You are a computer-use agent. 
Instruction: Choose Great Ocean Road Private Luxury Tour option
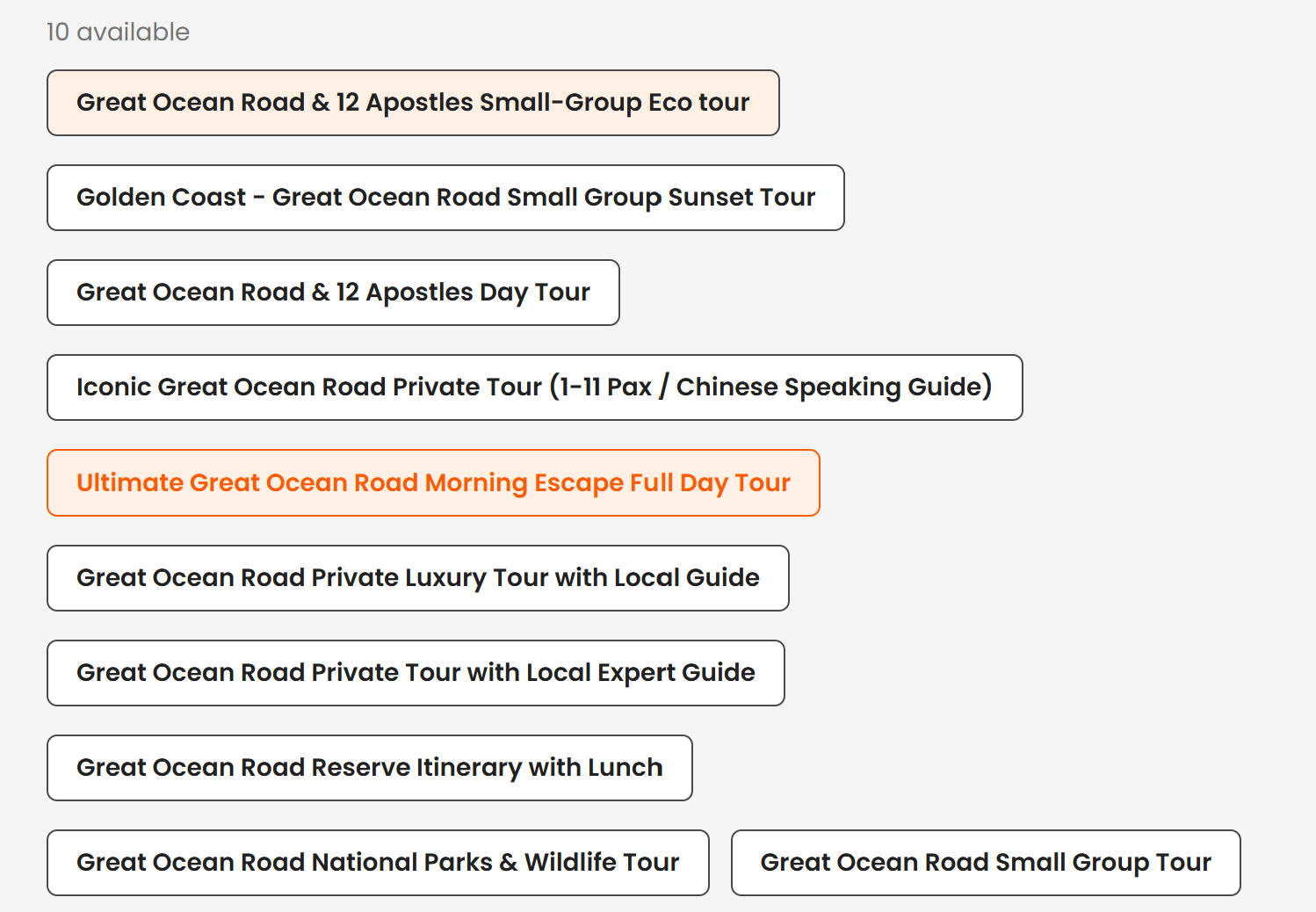(418, 578)
